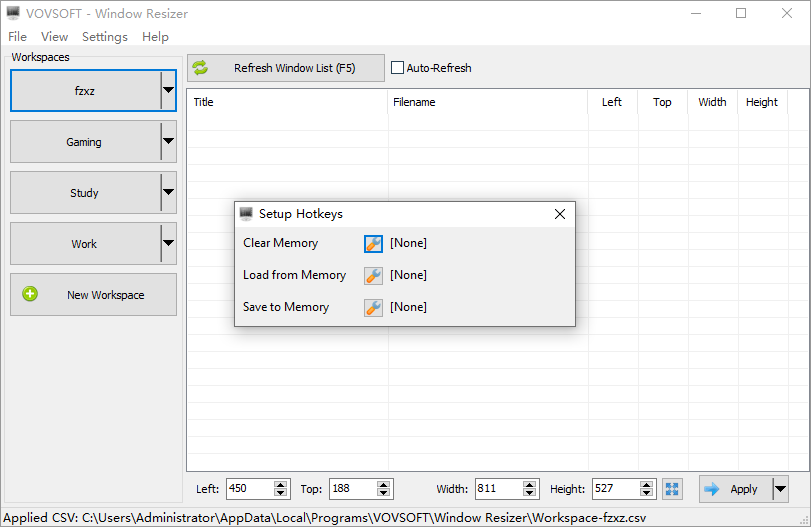Select the Study workspace button
Viewport: 811px width, 527px height.
tap(85, 192)
